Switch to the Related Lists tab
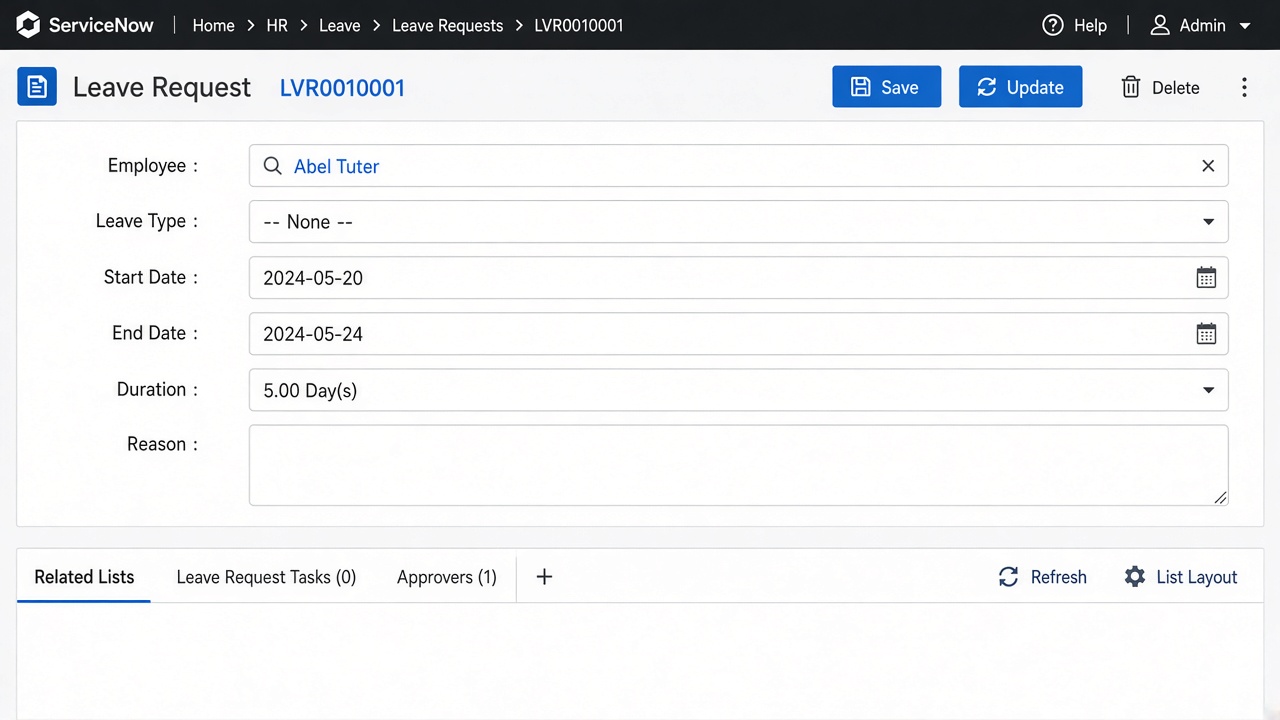Screen dimensions: 1280x720 [x=84, y=577]
